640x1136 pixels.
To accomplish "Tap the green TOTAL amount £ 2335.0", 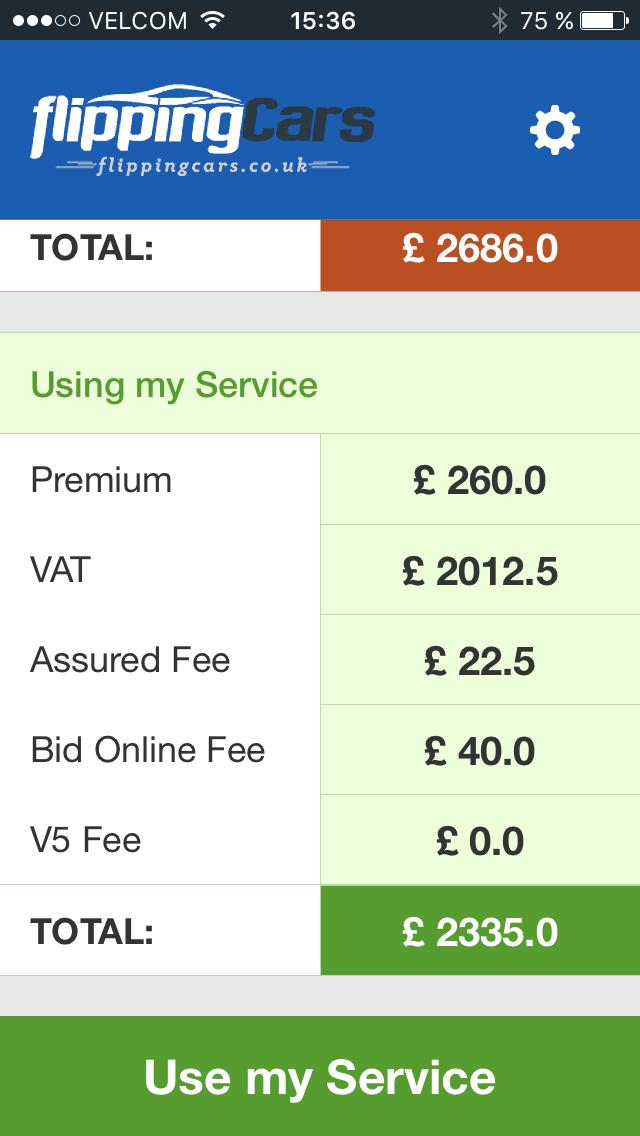I will click(480, 930).
